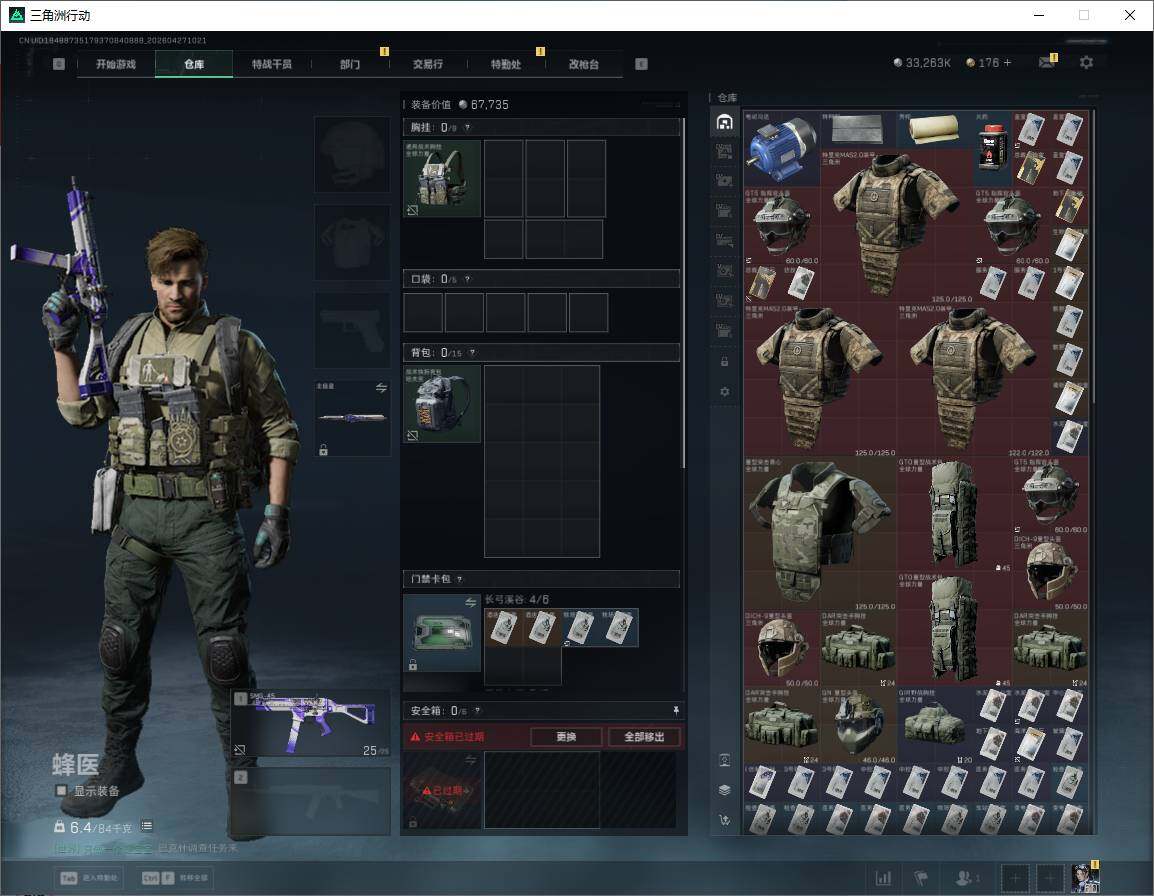Viewport: 1154px width, 896px height.
Task: Select the equipped chest rig item
Action: (442, 178)
